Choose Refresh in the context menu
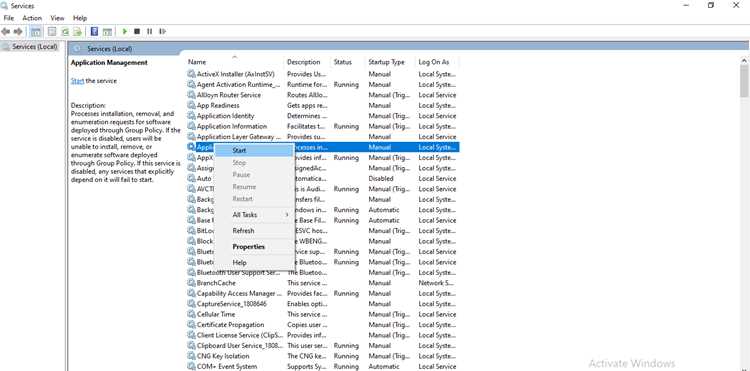The width and height of the screenshot is (750, 371). tap(254, 231)
